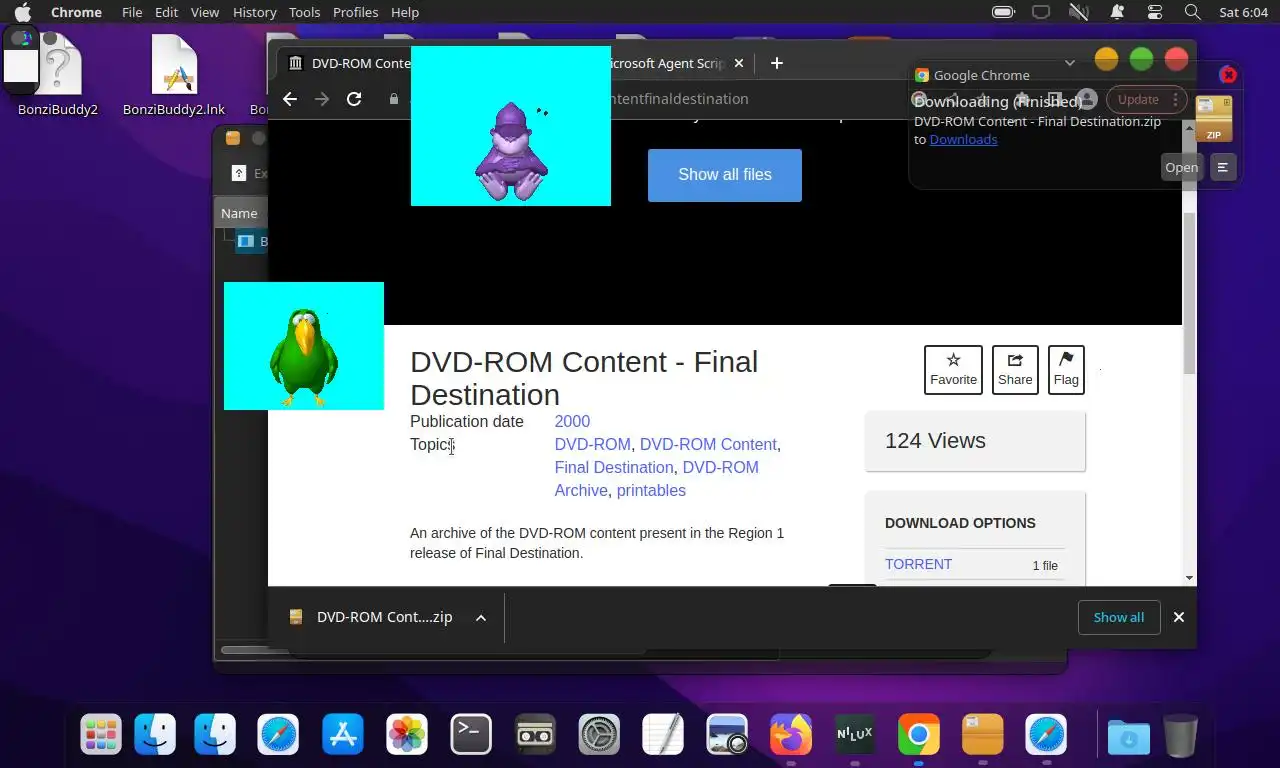
Task: Click the Chrome icon in the dock
Action: 919,735
